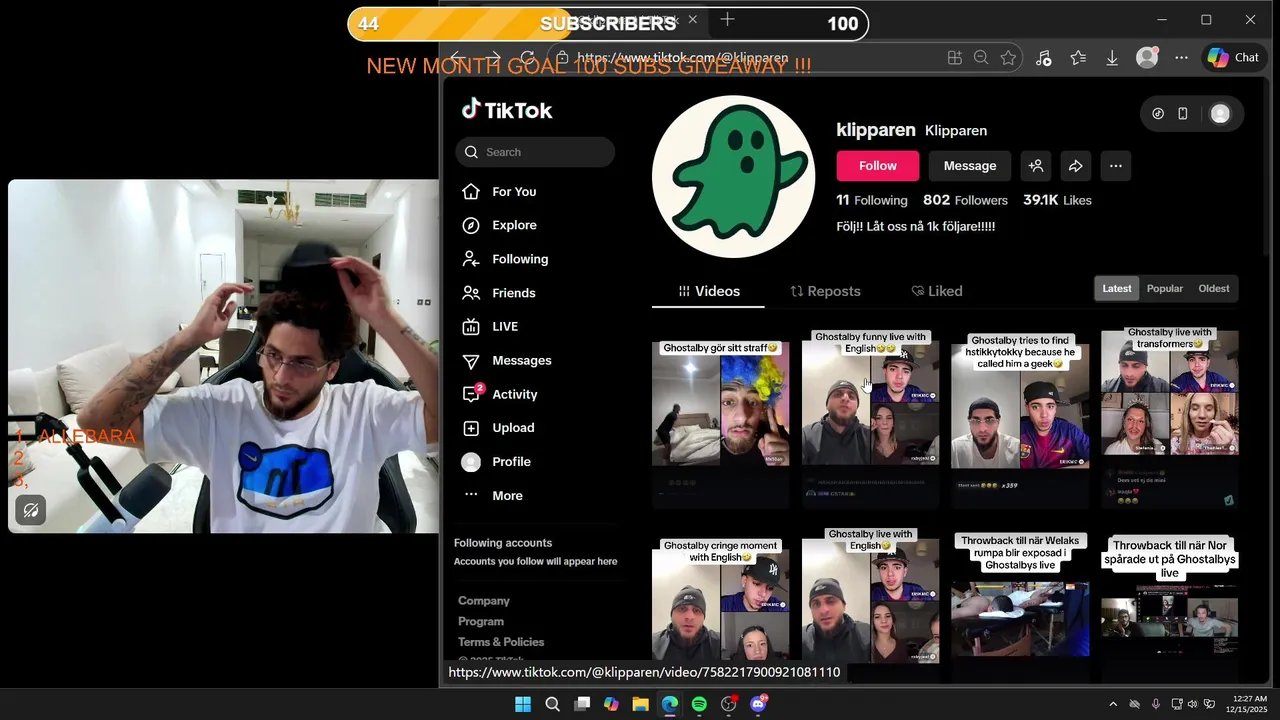Open the taskbar clock showing 12:27 AM

[1249, 704]
